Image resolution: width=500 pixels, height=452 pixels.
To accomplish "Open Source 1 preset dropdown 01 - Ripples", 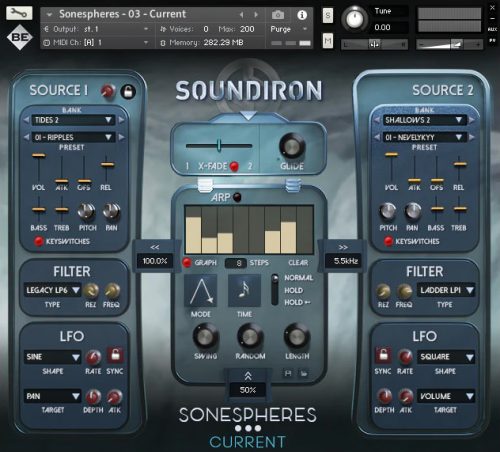I will 73,137.
